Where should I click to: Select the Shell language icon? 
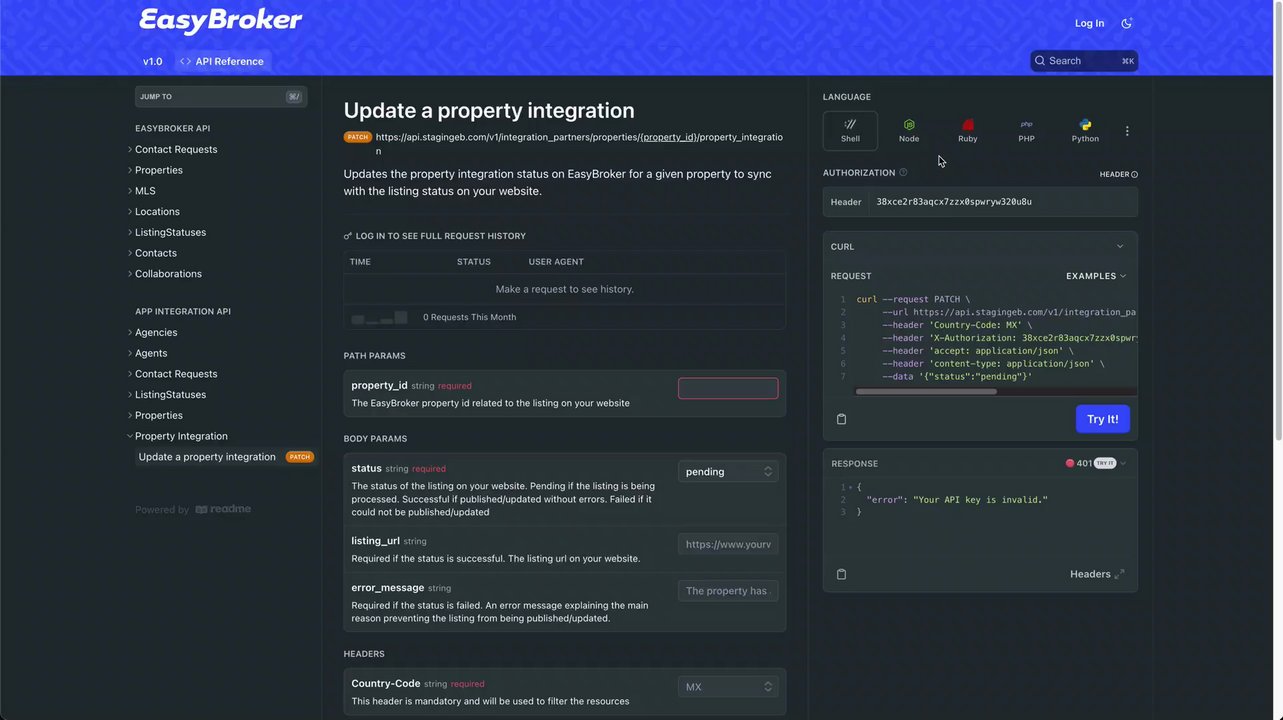click(x=850, y=130)
